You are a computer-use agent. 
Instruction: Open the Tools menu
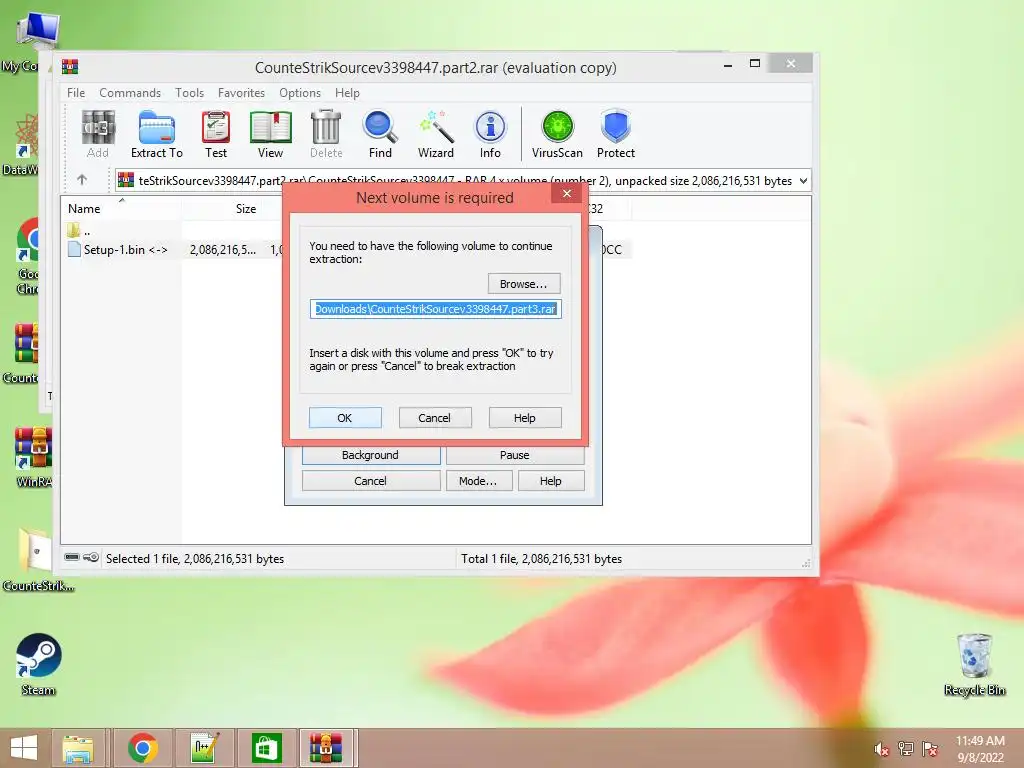coord(189,93)
